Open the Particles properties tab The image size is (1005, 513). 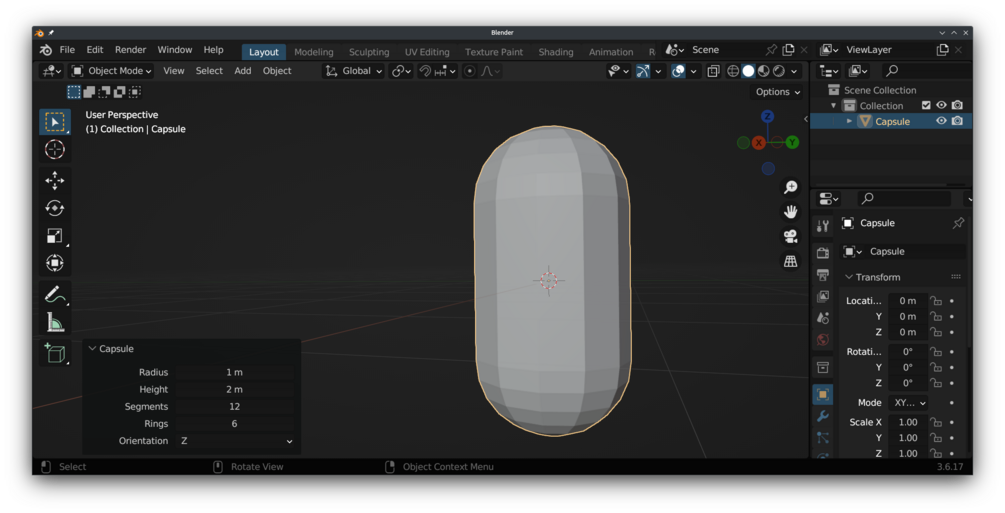click(823, 437)
